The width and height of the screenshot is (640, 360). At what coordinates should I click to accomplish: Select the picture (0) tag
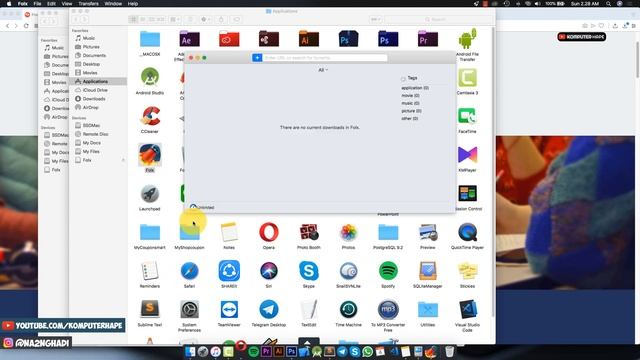coord(411,111)
